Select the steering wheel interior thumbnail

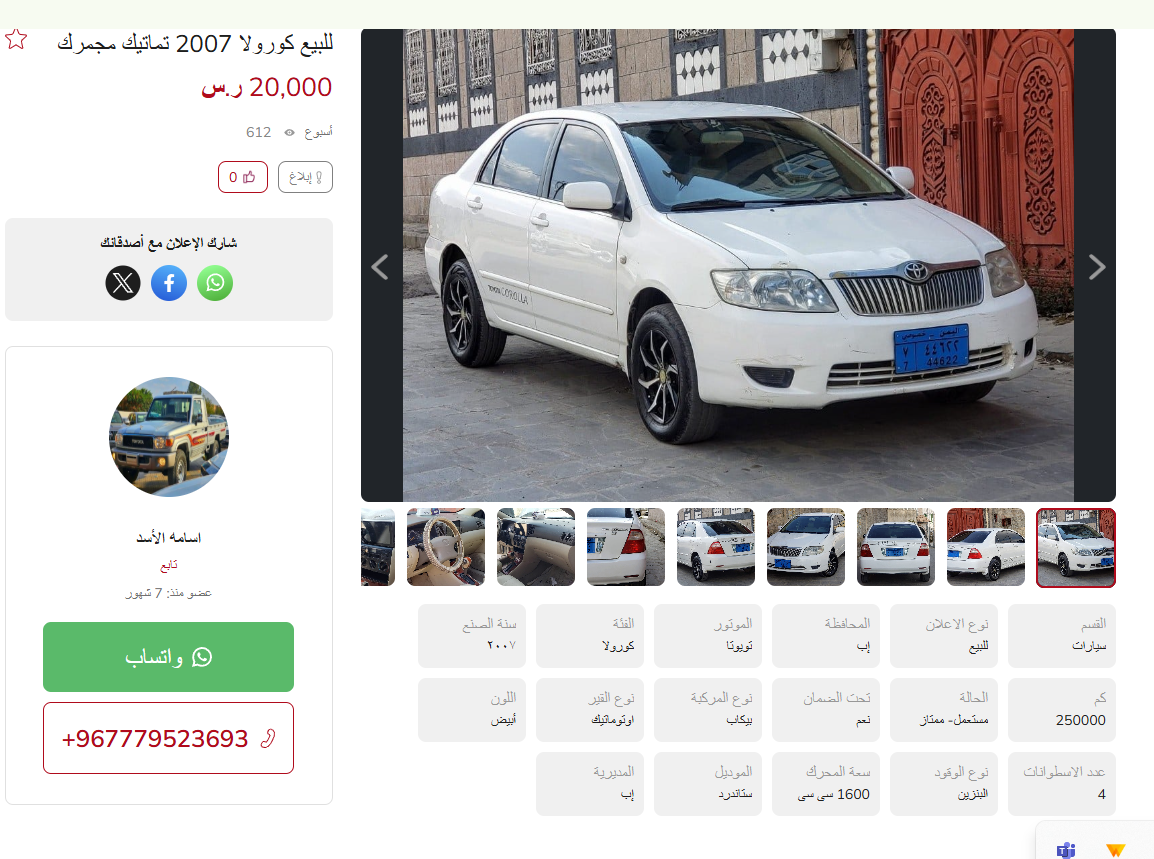[446, 547]
